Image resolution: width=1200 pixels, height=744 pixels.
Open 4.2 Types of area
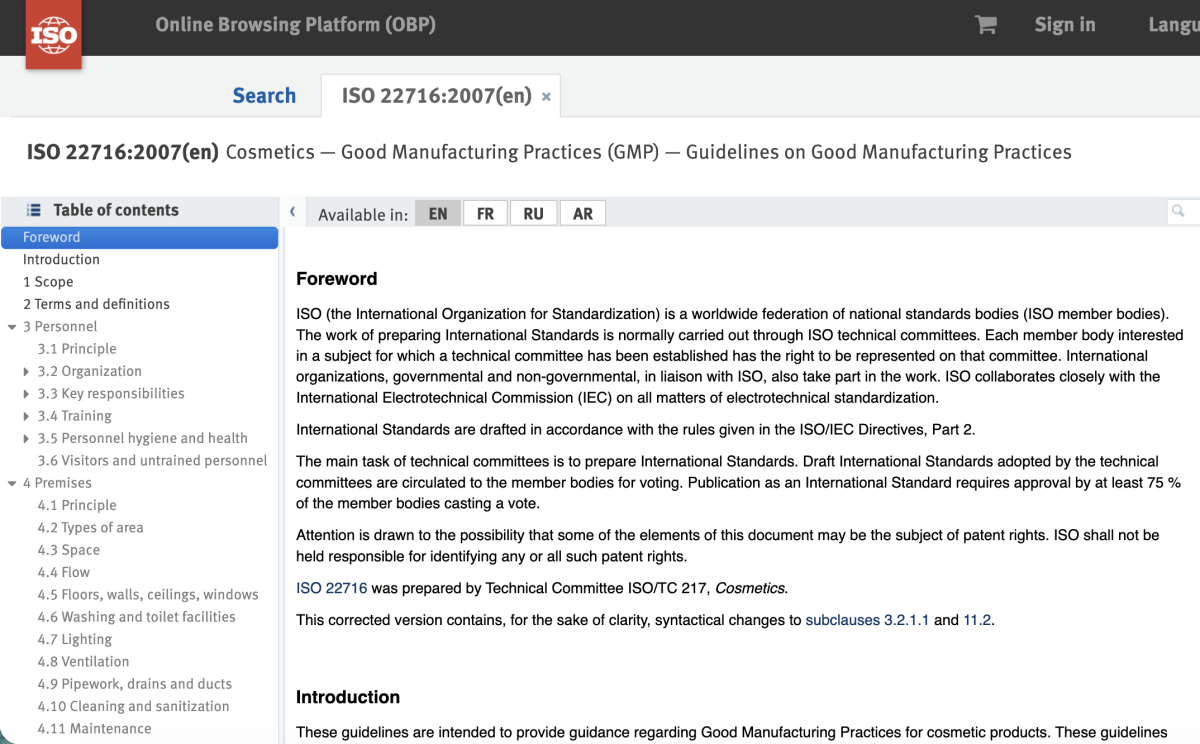(90, 528)
